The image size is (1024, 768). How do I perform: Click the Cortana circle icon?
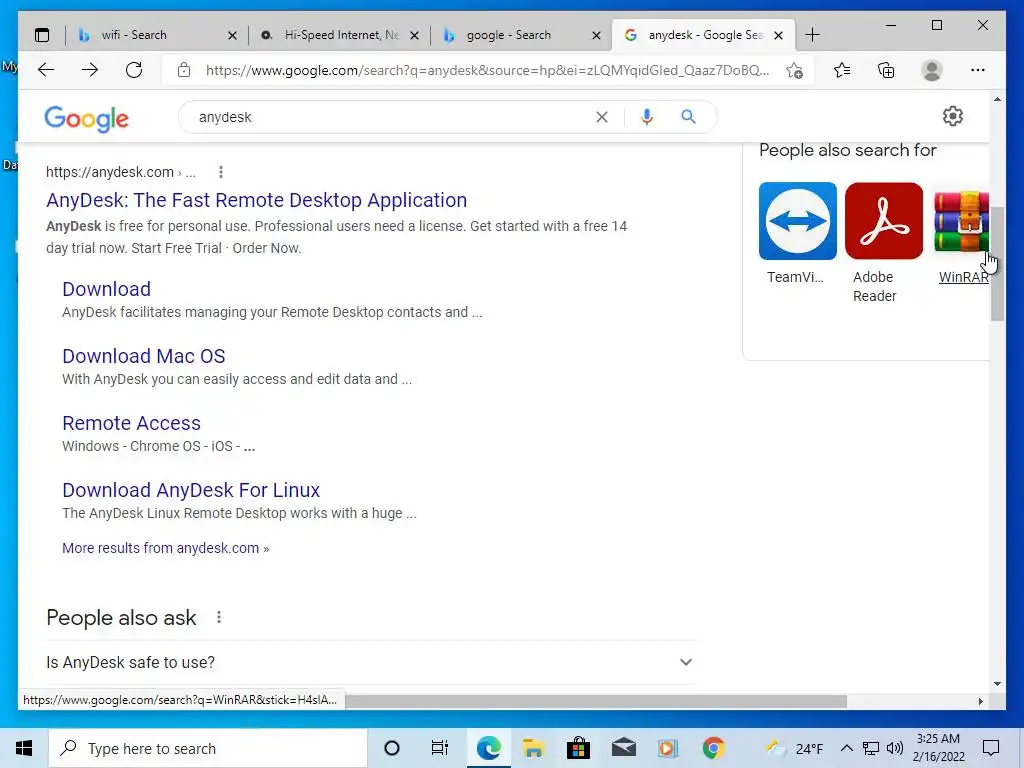click(x=392, y=748)
